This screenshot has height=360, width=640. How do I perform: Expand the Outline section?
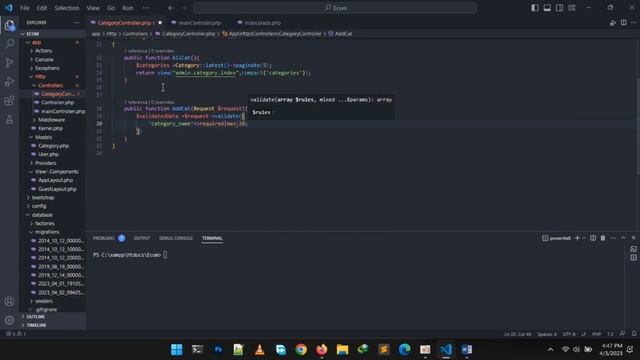(36, 317)
